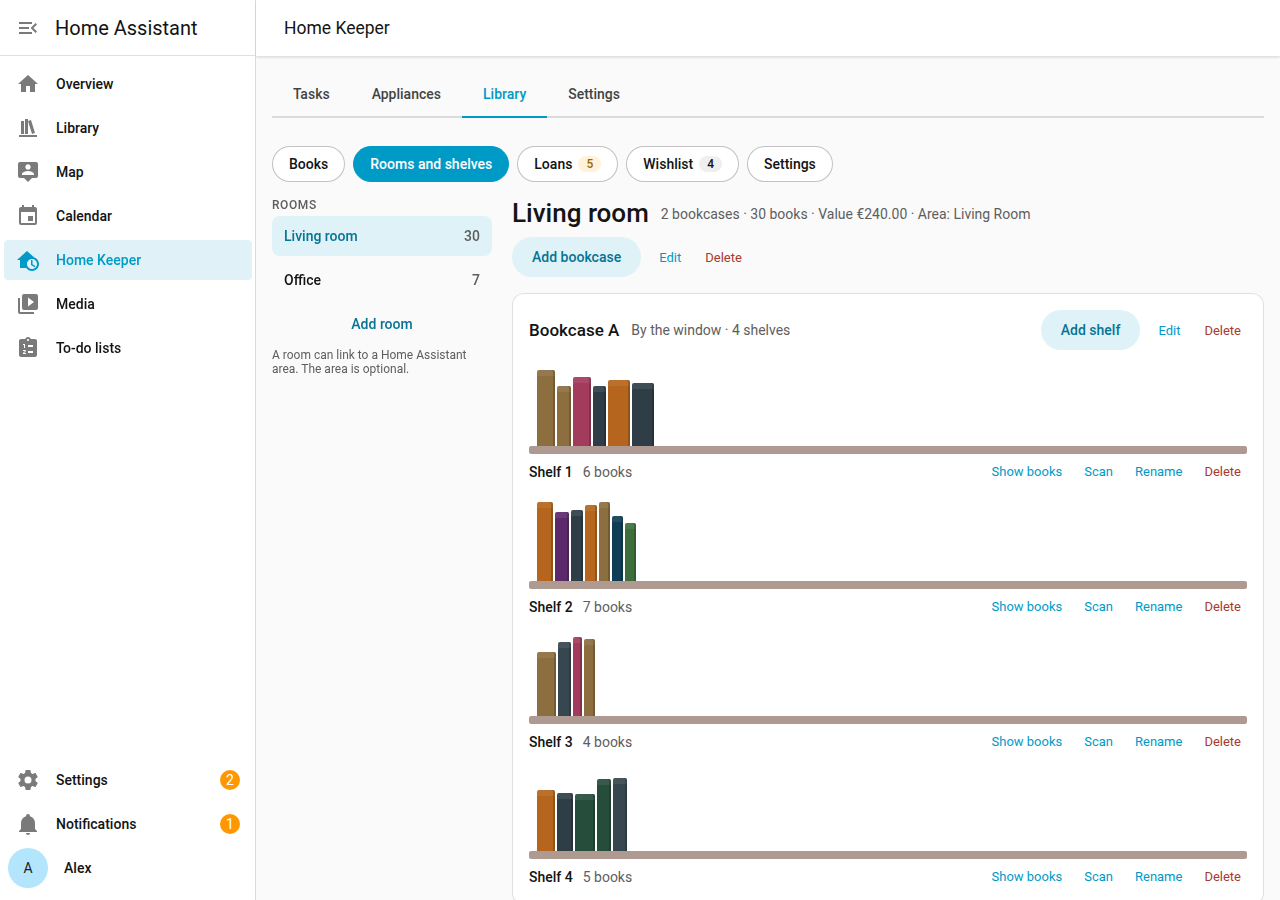Delete Bookcase A
This screenshot has height=900, width=1280.
click(1222, 331)
